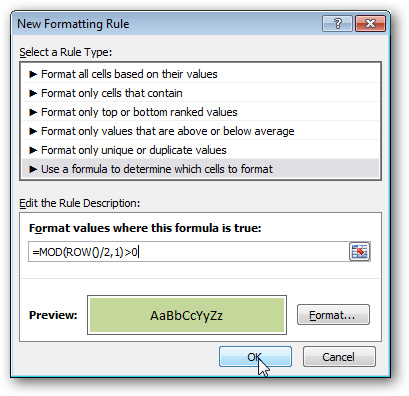Click the arrow bullet before 'Format only cells that contain'
The height and width of the screenshot is (396, 409).
pos(33,93)
